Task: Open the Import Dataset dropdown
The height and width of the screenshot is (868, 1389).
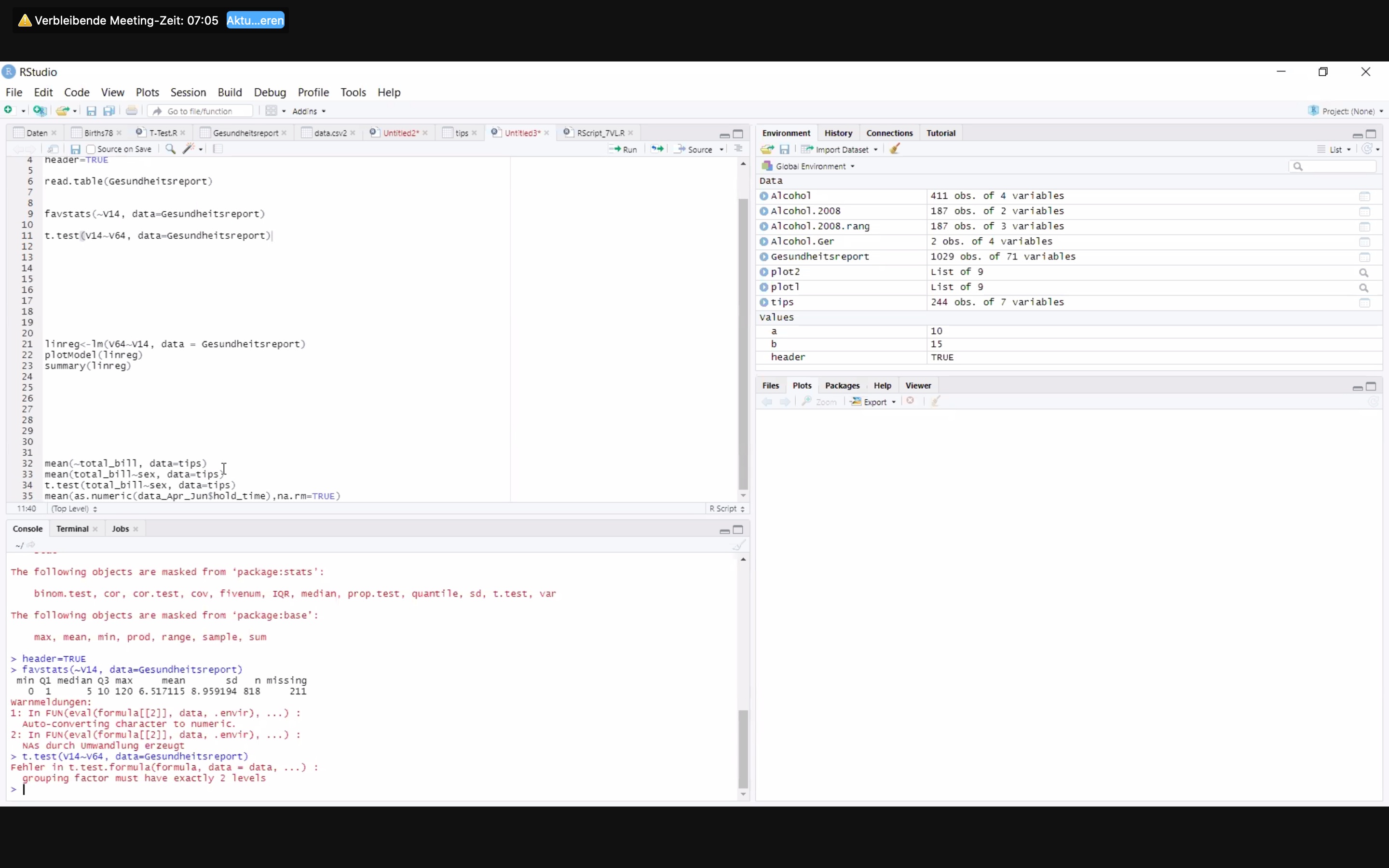Action: tap(842, 149)
